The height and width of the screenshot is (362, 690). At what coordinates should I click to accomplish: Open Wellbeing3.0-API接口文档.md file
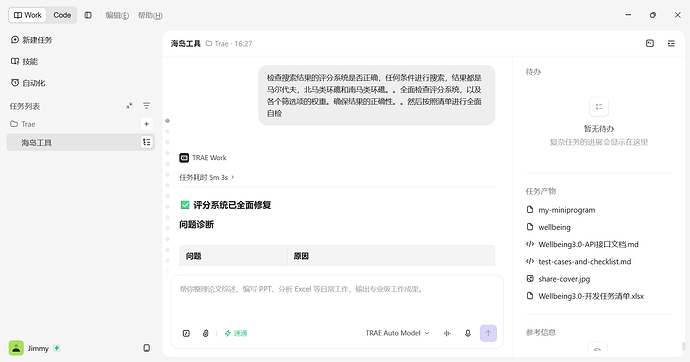(x=582, y=245)
